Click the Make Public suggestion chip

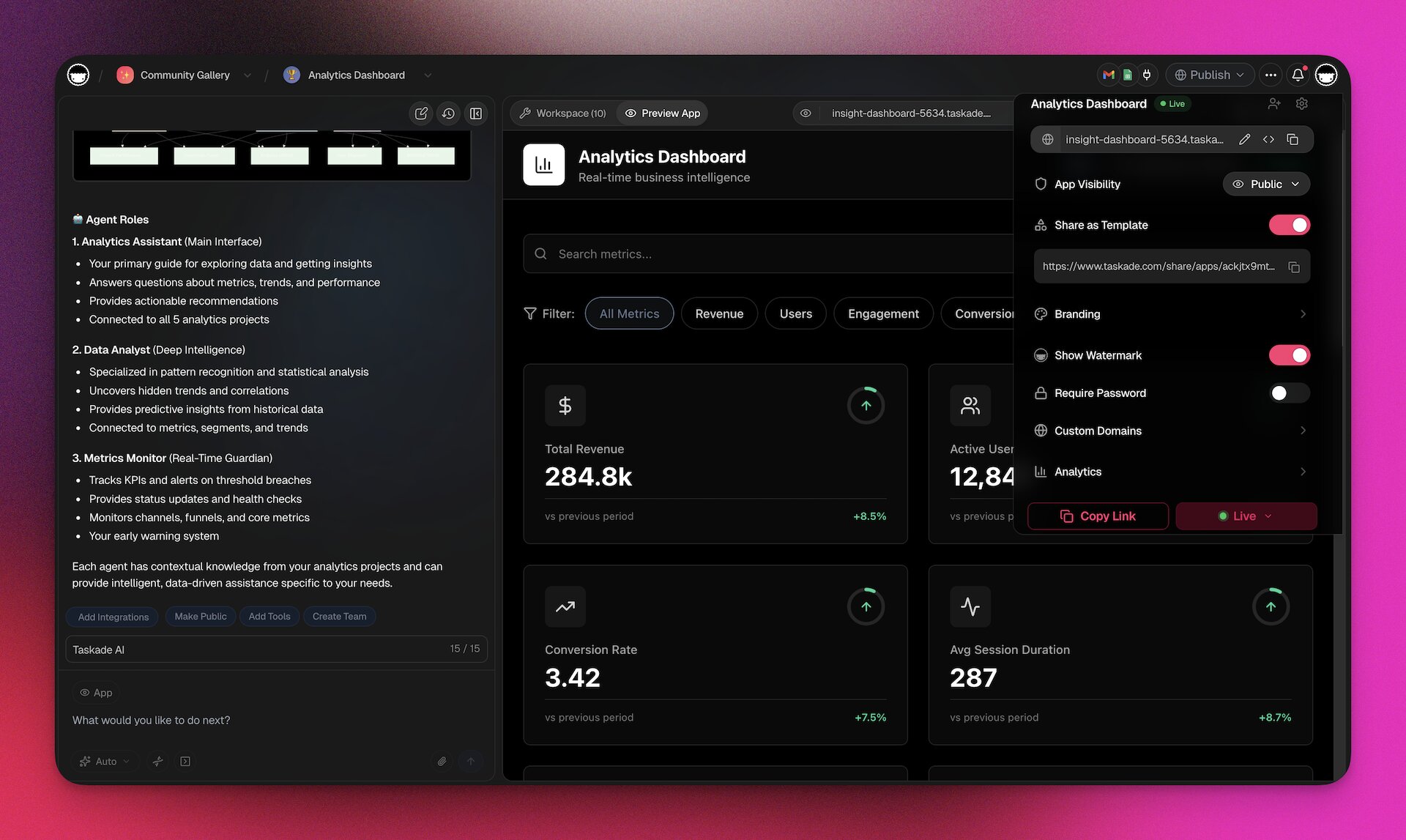point(200,616)
